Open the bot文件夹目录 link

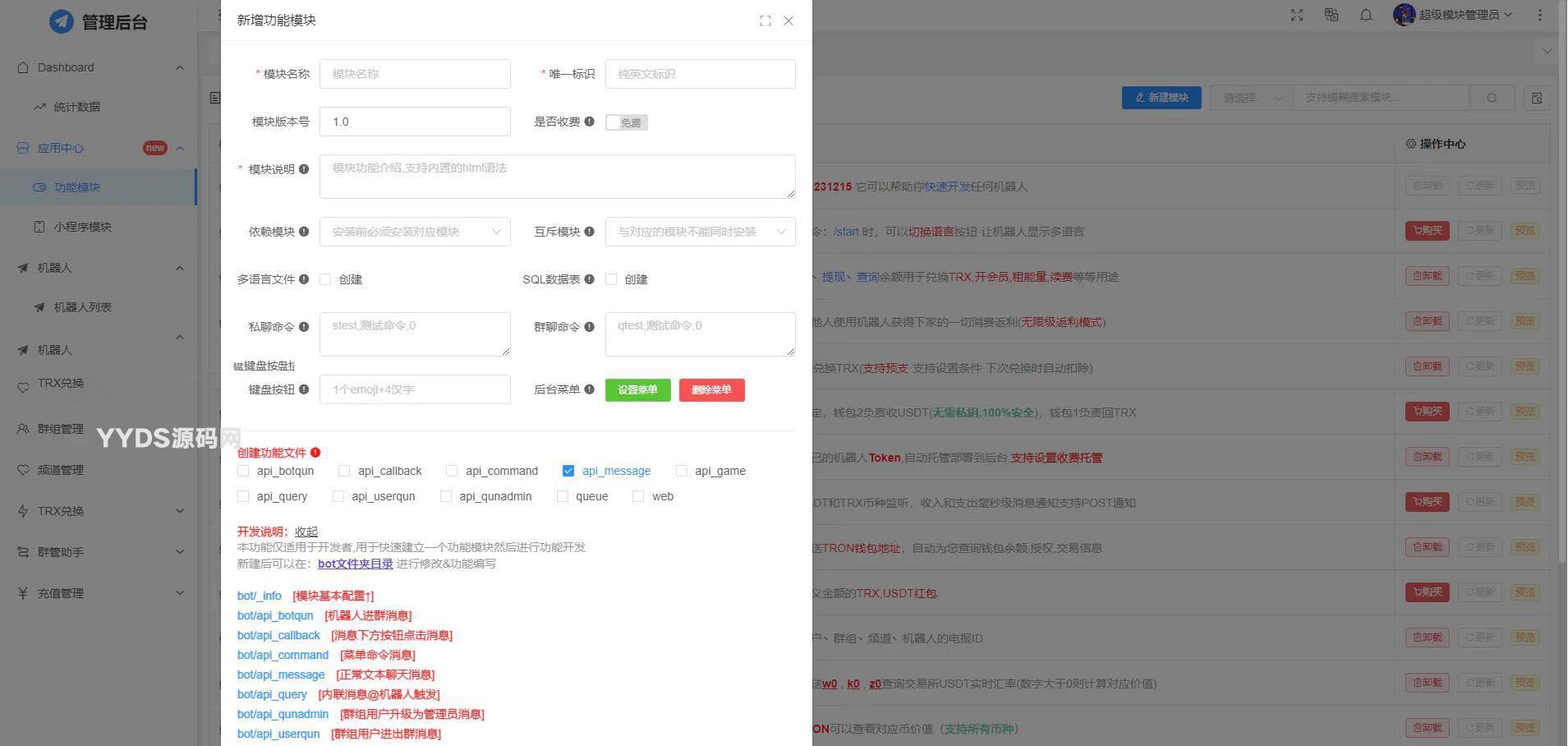[x=355, y=564]
